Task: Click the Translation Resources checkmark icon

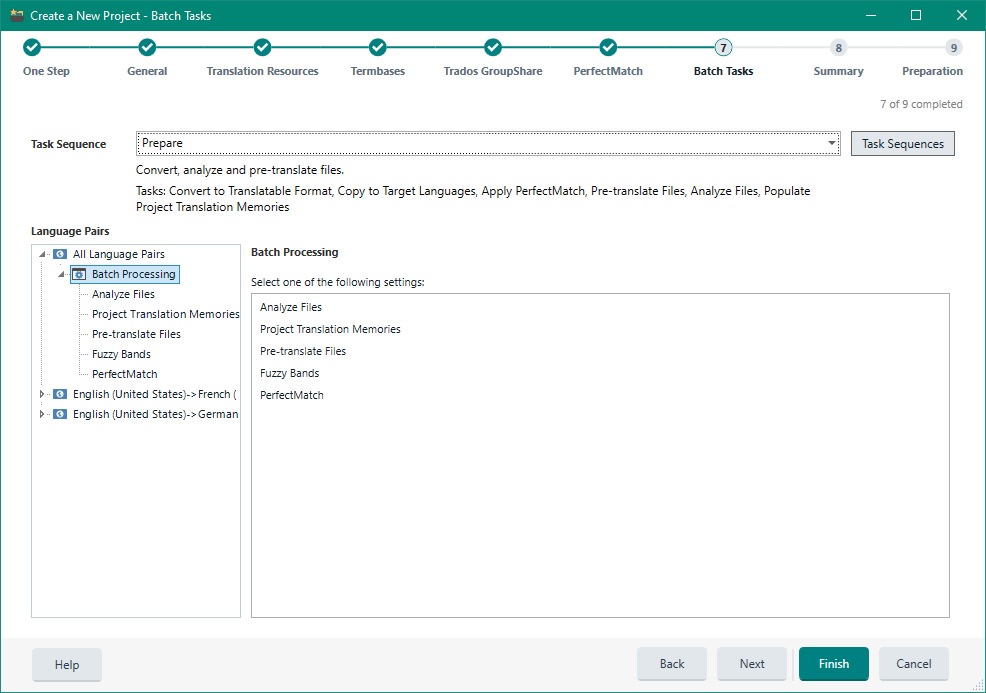Action: [262, 46]
